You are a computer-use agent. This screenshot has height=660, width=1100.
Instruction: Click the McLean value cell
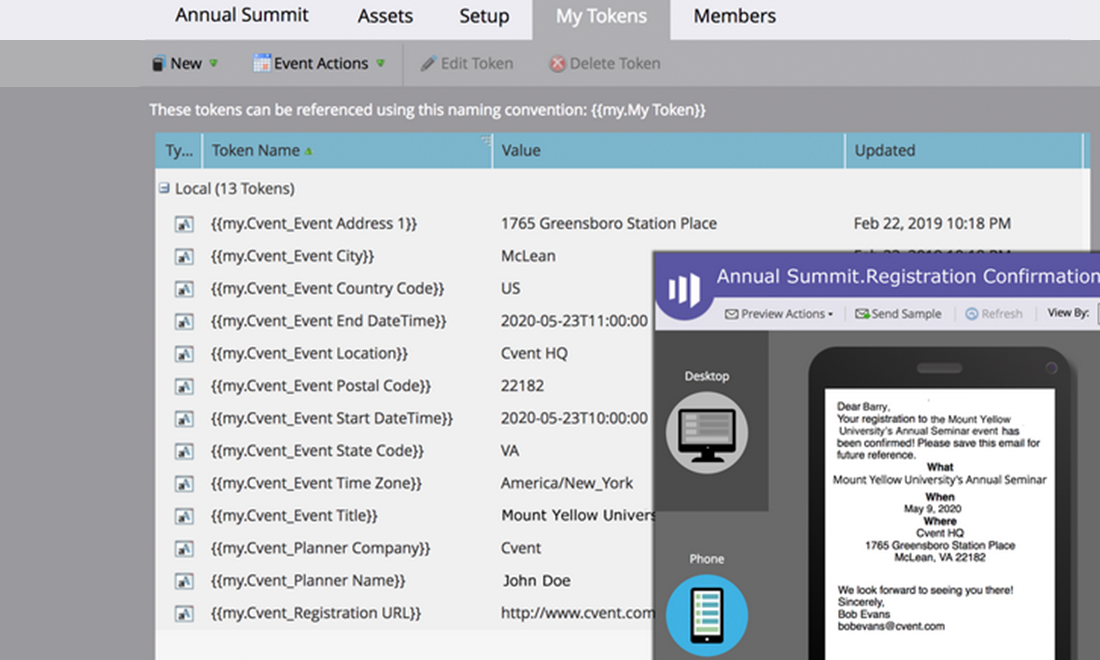(528, 256)
